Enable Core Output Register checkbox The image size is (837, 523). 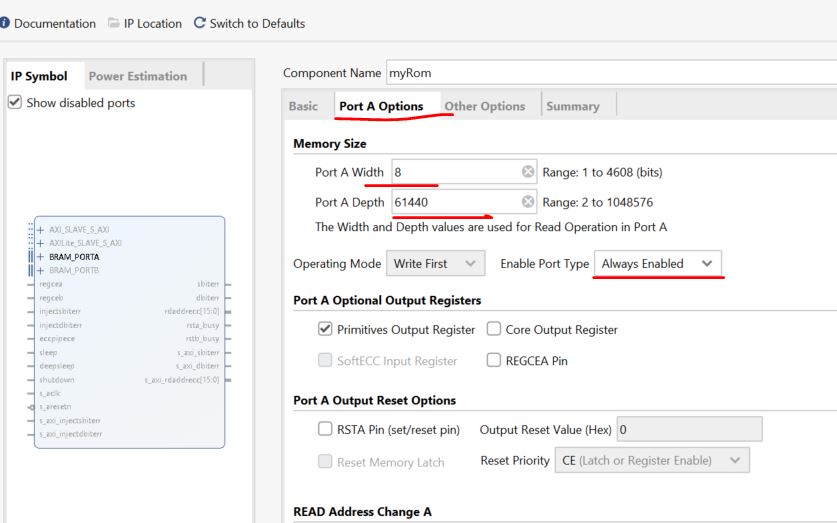coord(493,329)
